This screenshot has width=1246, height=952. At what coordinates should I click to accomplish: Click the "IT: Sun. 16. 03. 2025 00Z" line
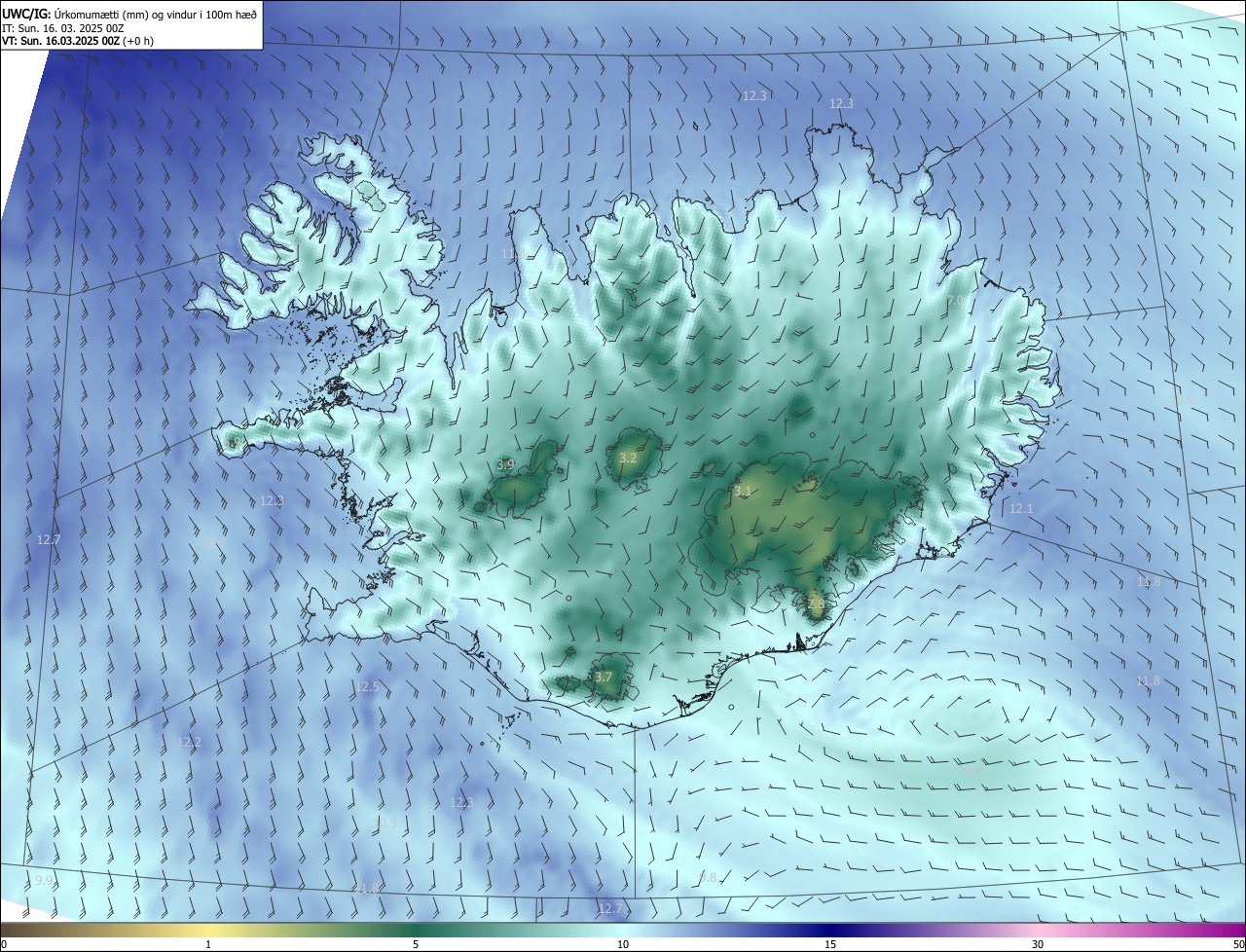tap(63, 28)
